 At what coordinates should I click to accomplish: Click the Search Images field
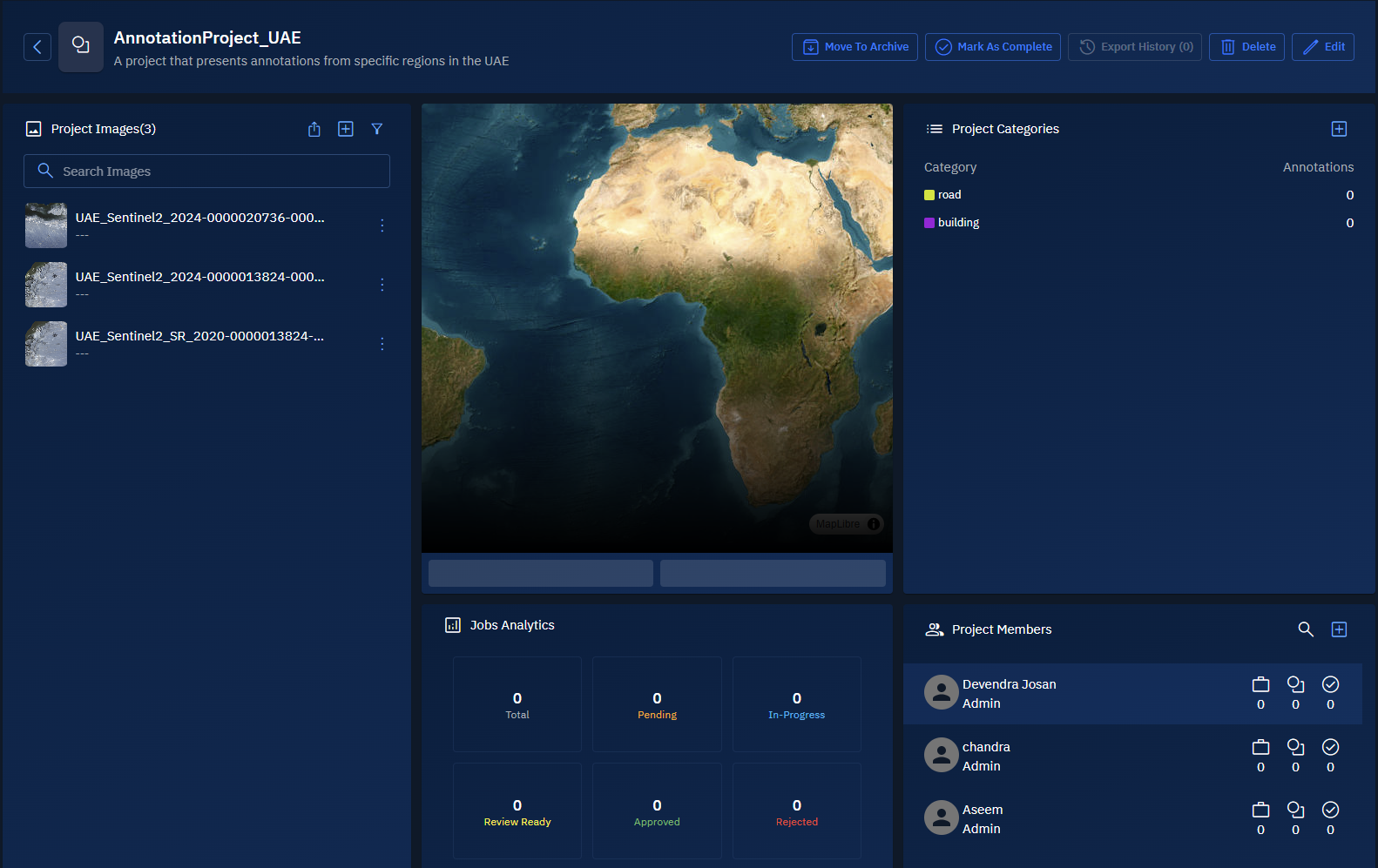[x=206, y=172]
